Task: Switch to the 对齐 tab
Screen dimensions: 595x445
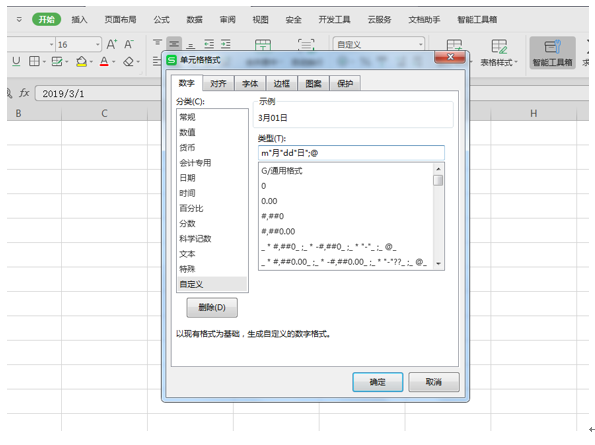Action: pyautogui.click(x=218, y=83)
